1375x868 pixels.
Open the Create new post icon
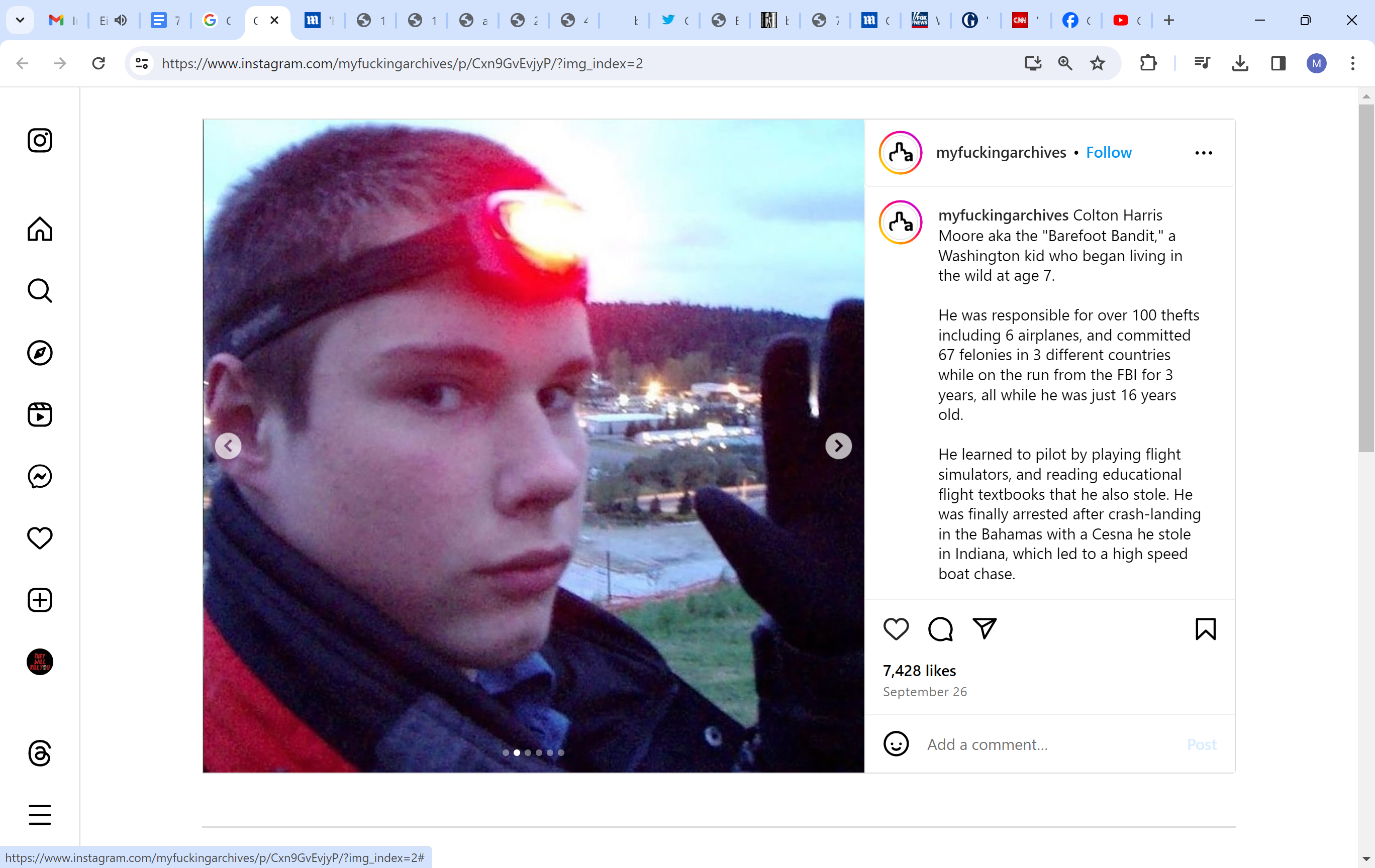pos(39,600)
